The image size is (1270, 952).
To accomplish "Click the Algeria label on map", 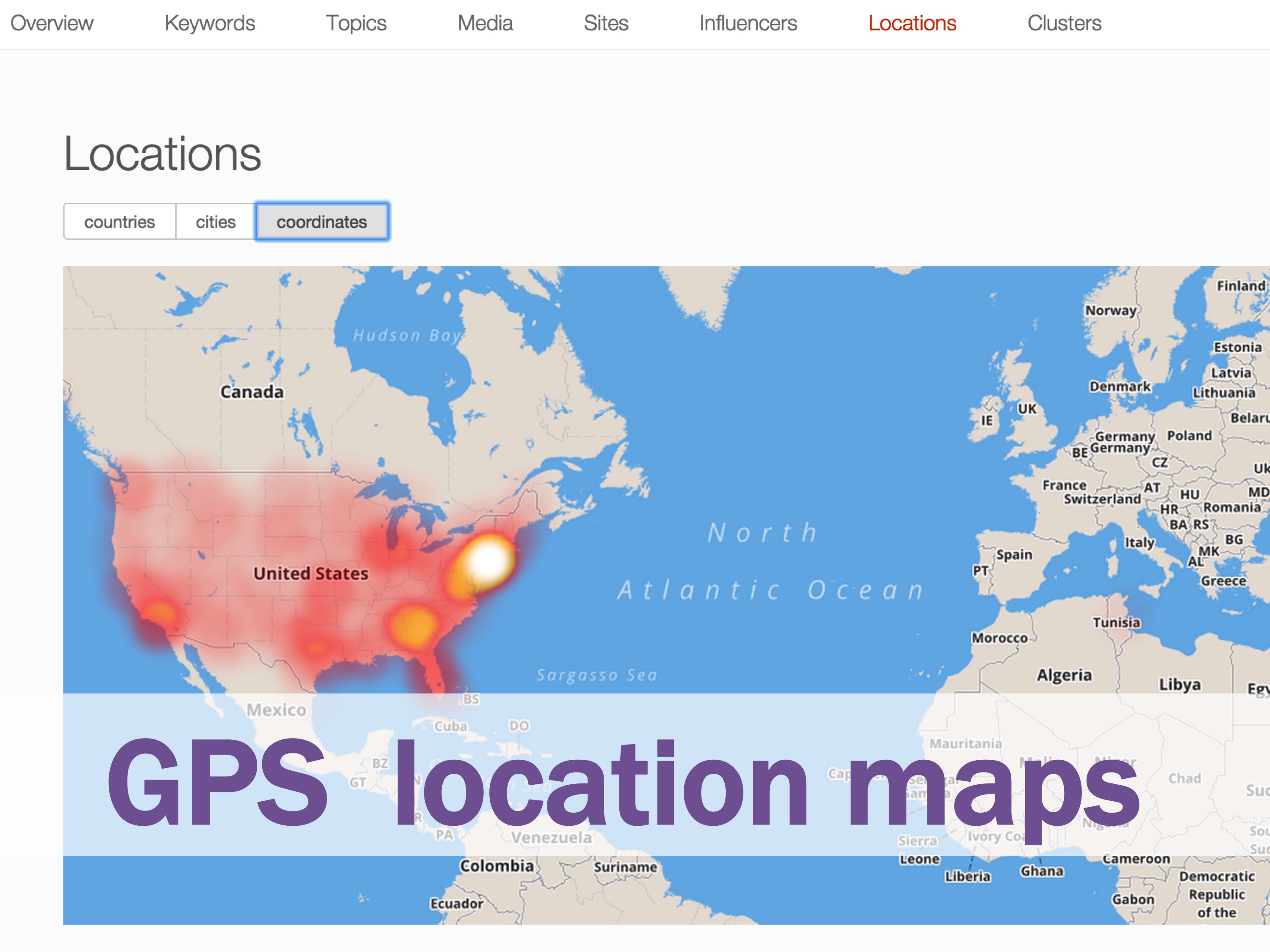I will pyautogui.click(x=1064, y=675).
